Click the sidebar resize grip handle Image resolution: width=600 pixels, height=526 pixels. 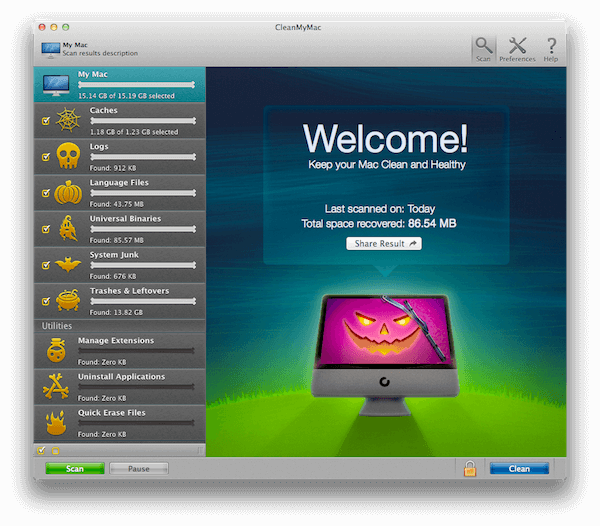(x=200, y=450)
